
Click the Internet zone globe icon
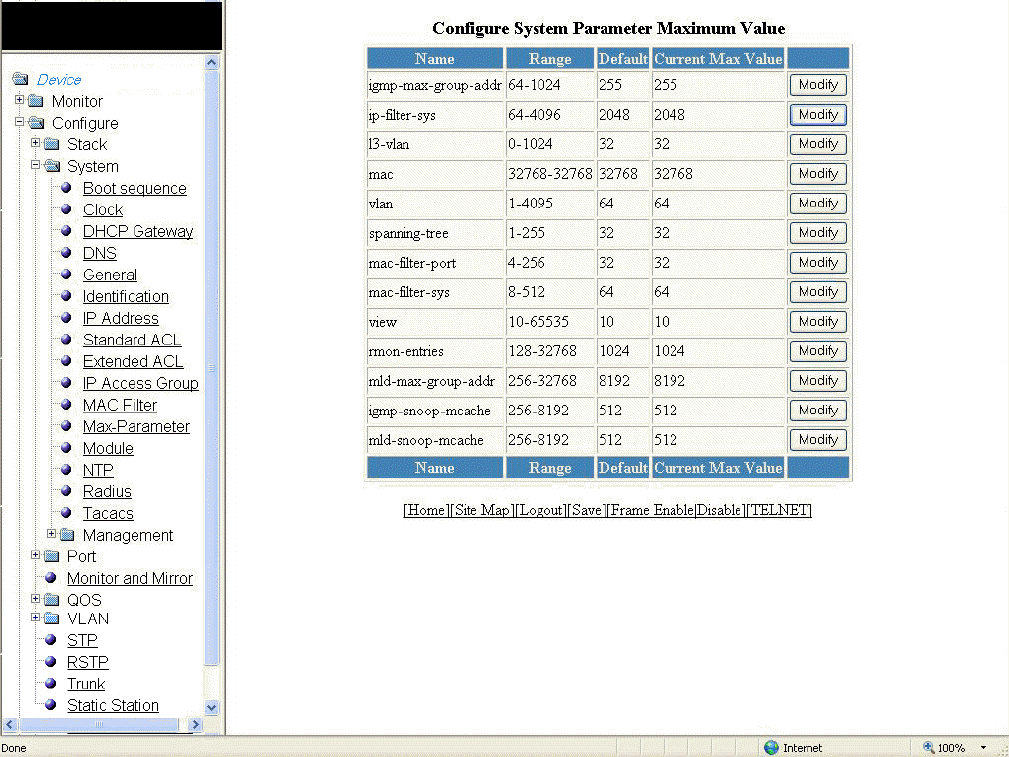(x=771, y=747)
